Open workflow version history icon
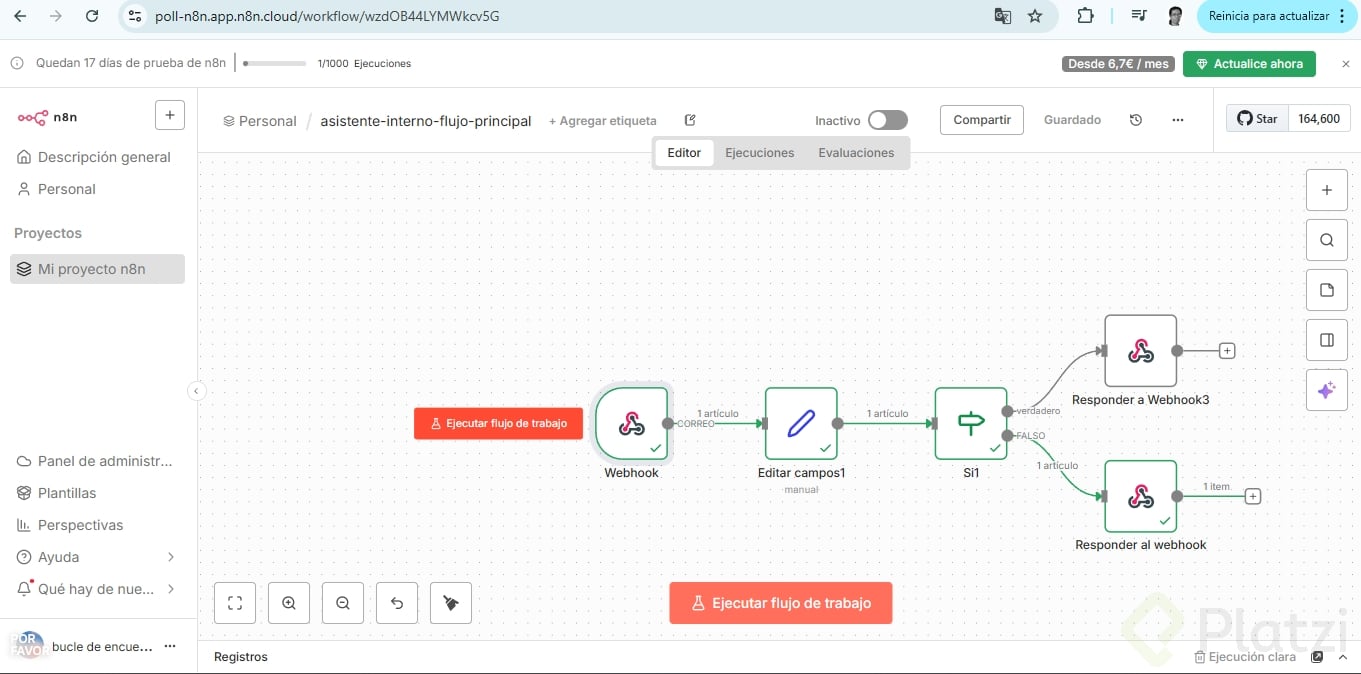The image size is (1361, 674). [x=1136, y=120]
